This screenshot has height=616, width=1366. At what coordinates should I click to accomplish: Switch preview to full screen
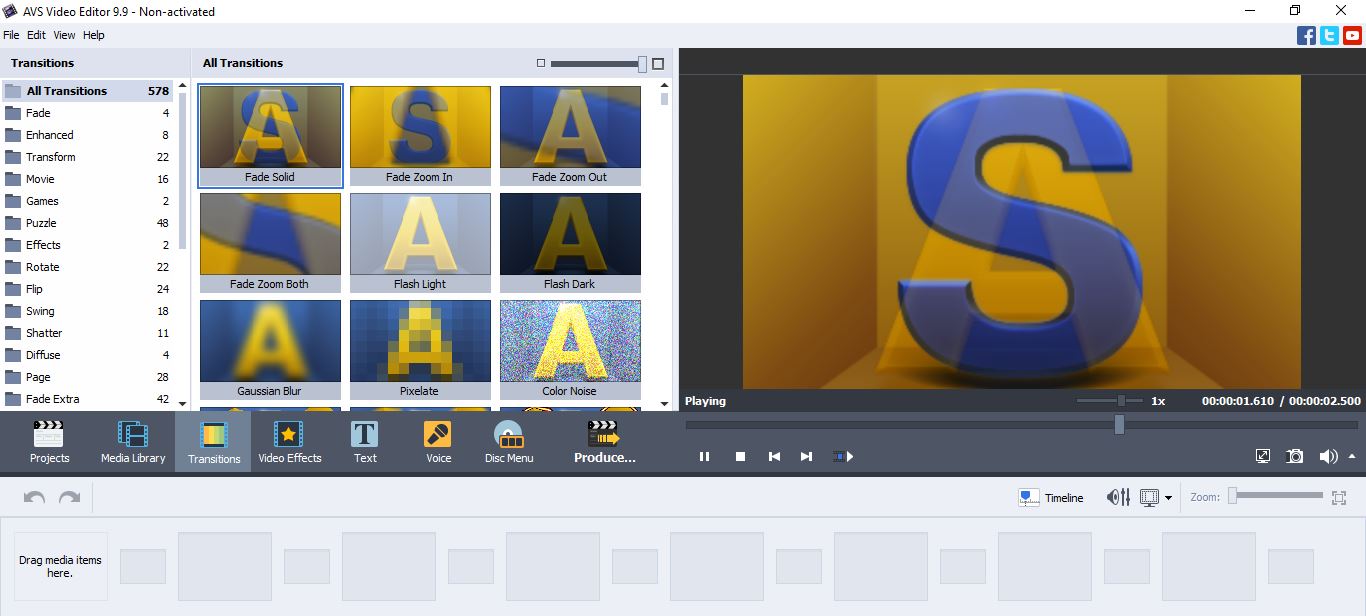click(x=1263, y=456)
